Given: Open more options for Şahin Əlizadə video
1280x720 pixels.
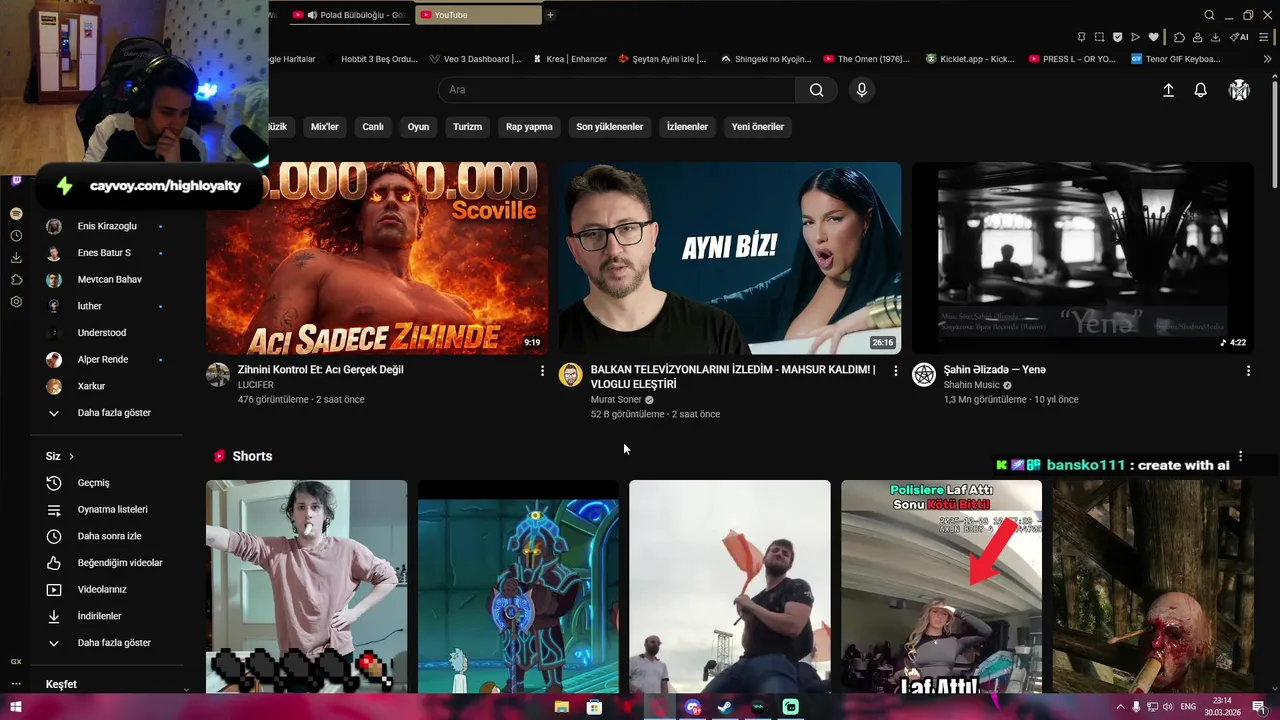Looking at the screenshot, I should [x=1248, y=371].
